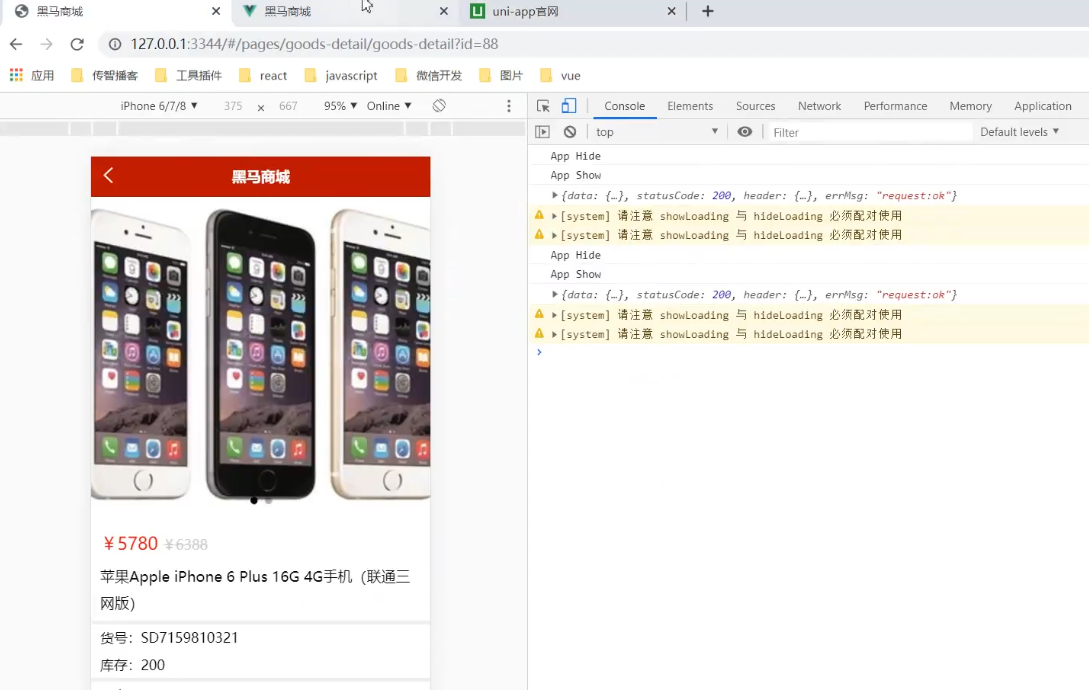Image resolution: width=1089 pixels, height=690 pixels.
Task: Click the second carousel indicator dot
Action: click(268, 500)
